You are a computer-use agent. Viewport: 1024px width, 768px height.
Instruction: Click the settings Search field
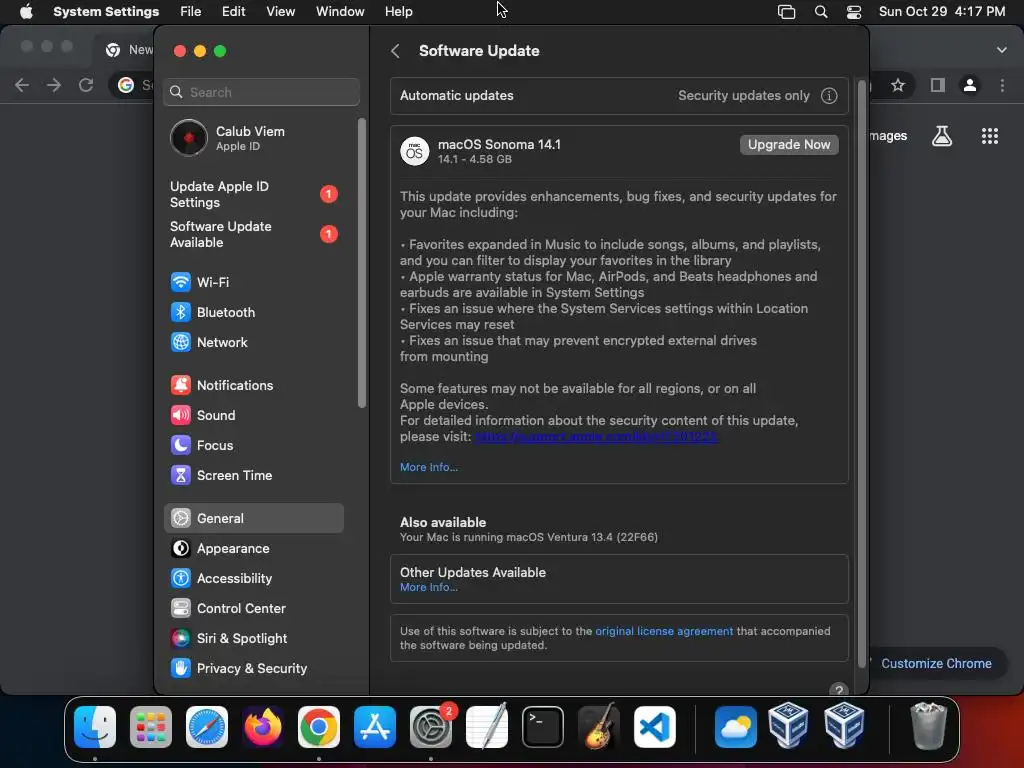[261, 92]
